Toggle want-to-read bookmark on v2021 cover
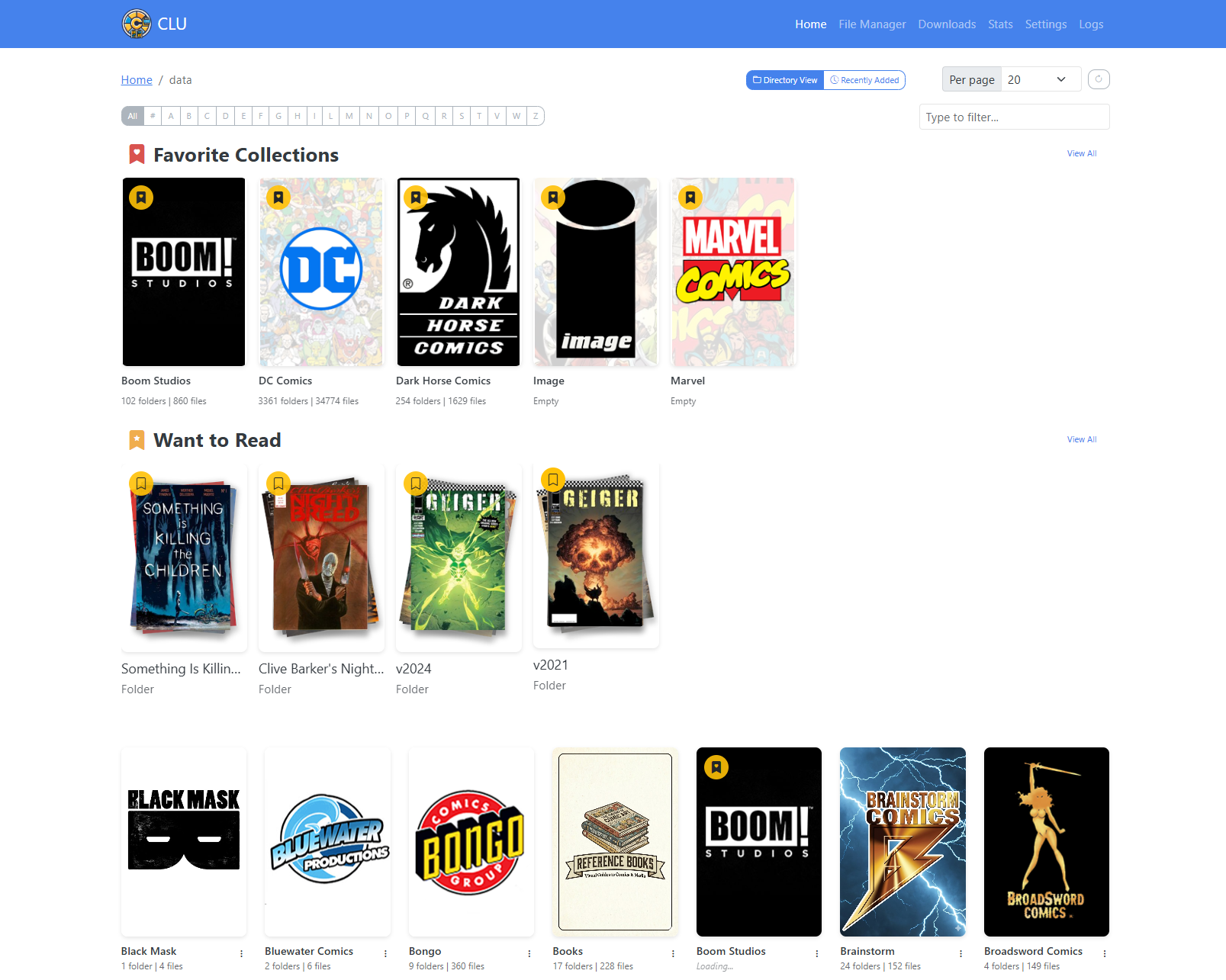1226x980 pixels. click(553, 480)
